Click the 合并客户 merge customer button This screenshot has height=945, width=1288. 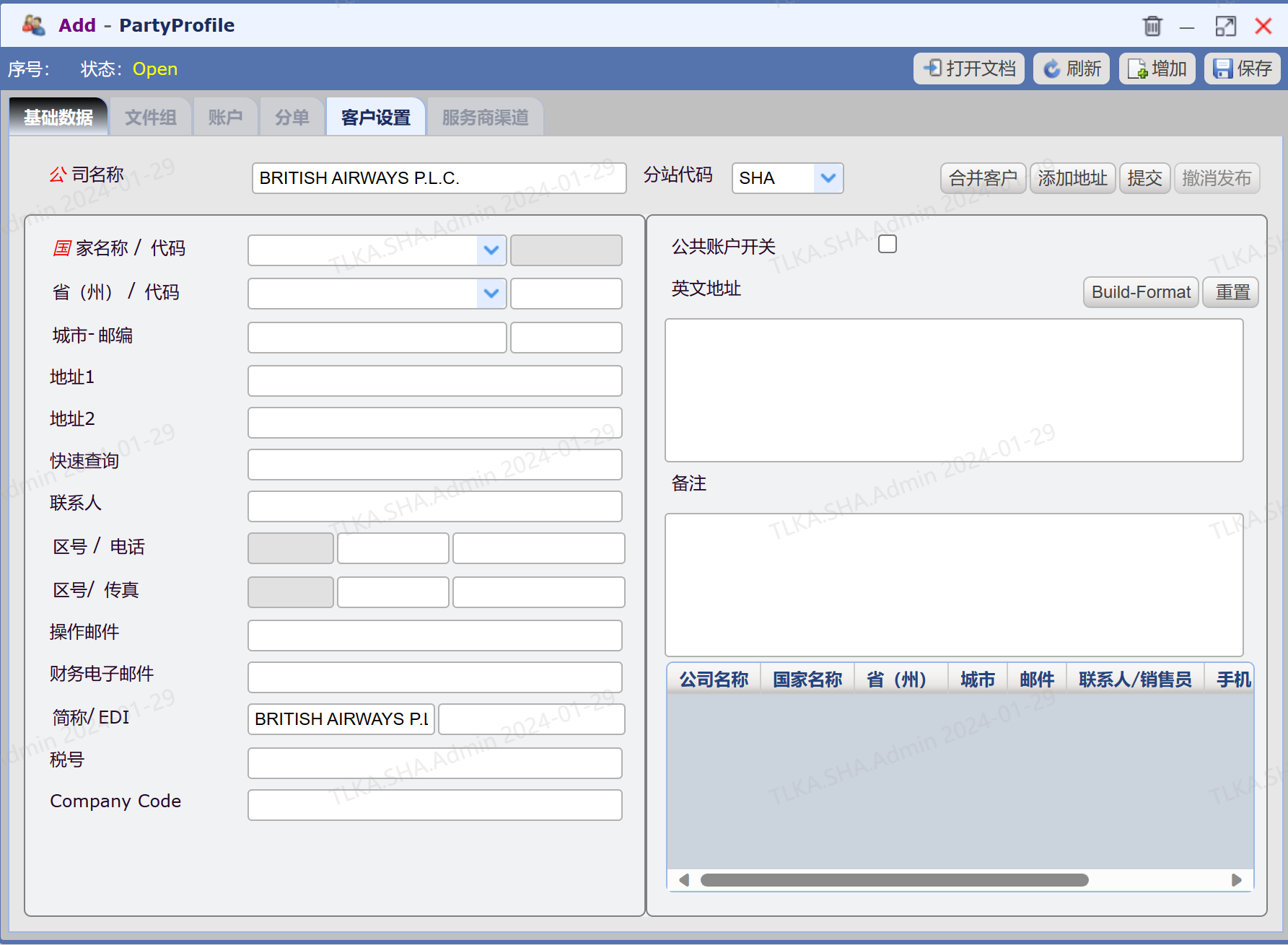coord(983,178)
